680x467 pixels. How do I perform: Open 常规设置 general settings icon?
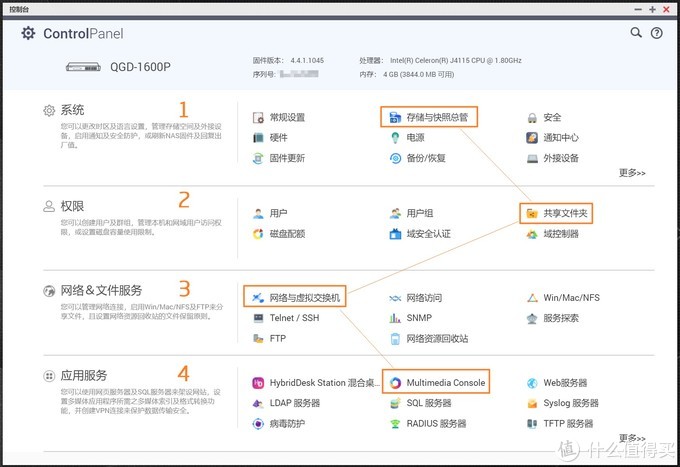point(258,118)
